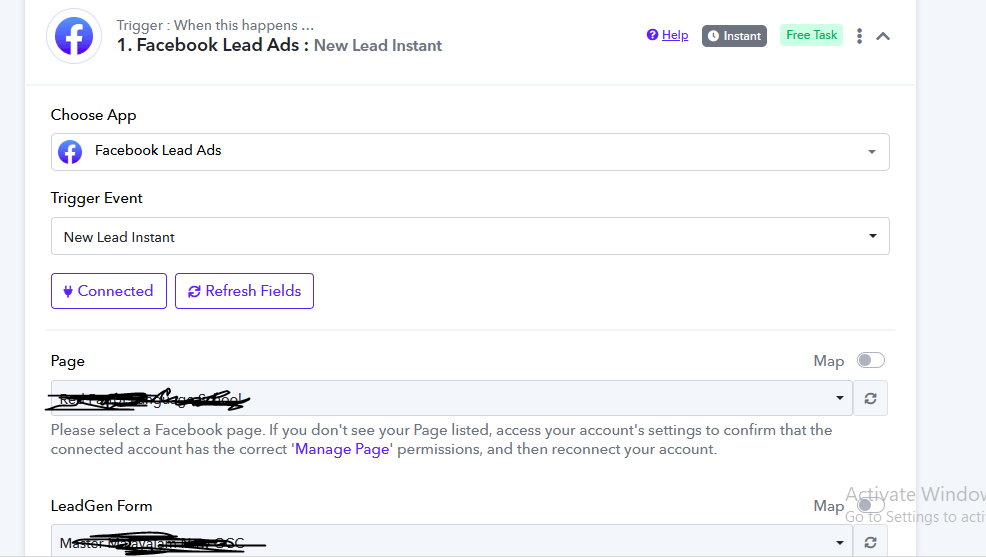Click the plug icon on Connected button
Screen dimensions: 986x557
click(x=68, y=291)
